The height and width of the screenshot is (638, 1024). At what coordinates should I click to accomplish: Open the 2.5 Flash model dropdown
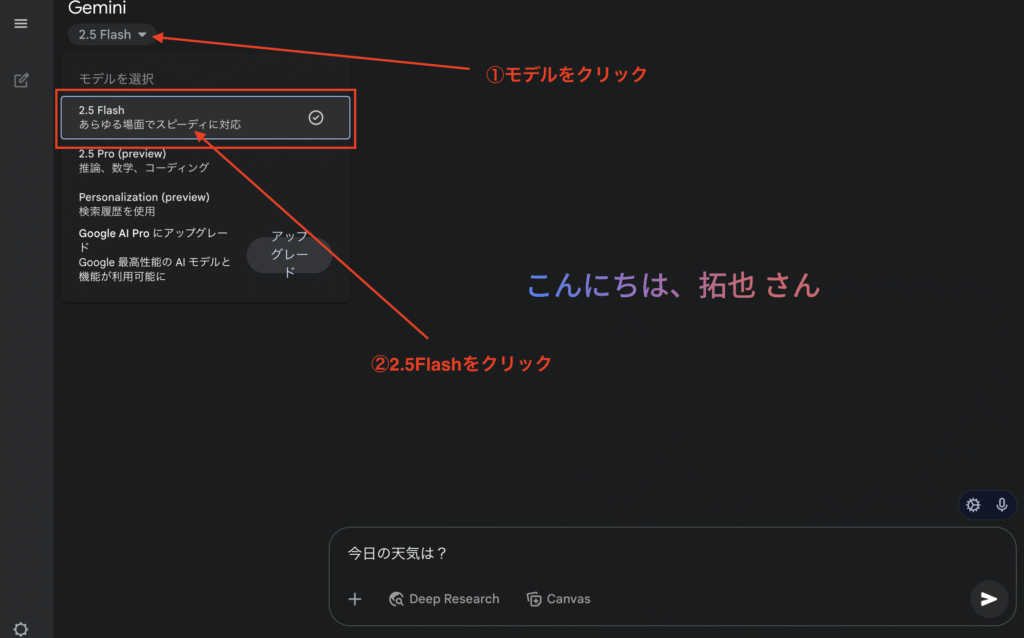coord(112,35)
